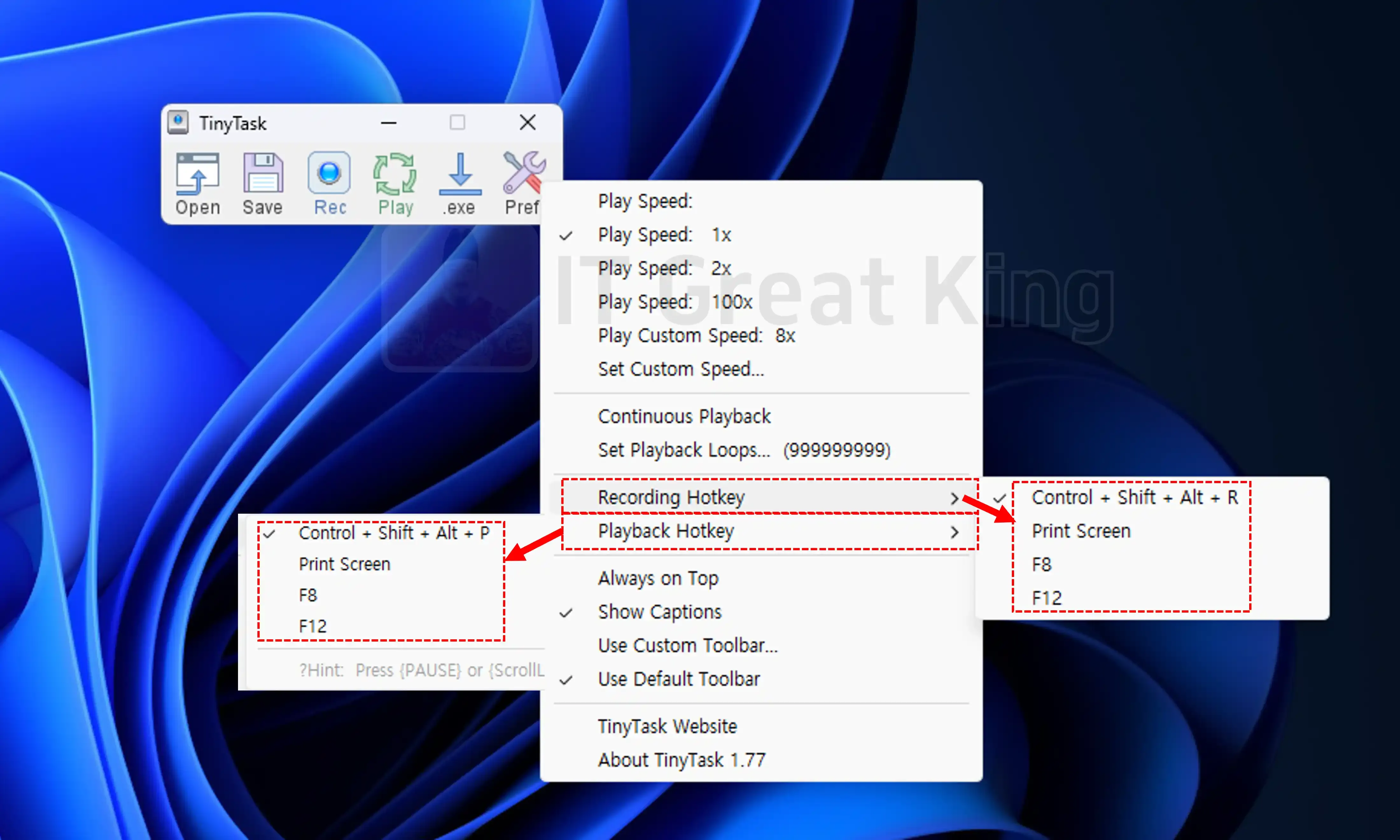1400x840 pixels.
Task: Open Set Custom Speed... dialog
Action: 761,369
